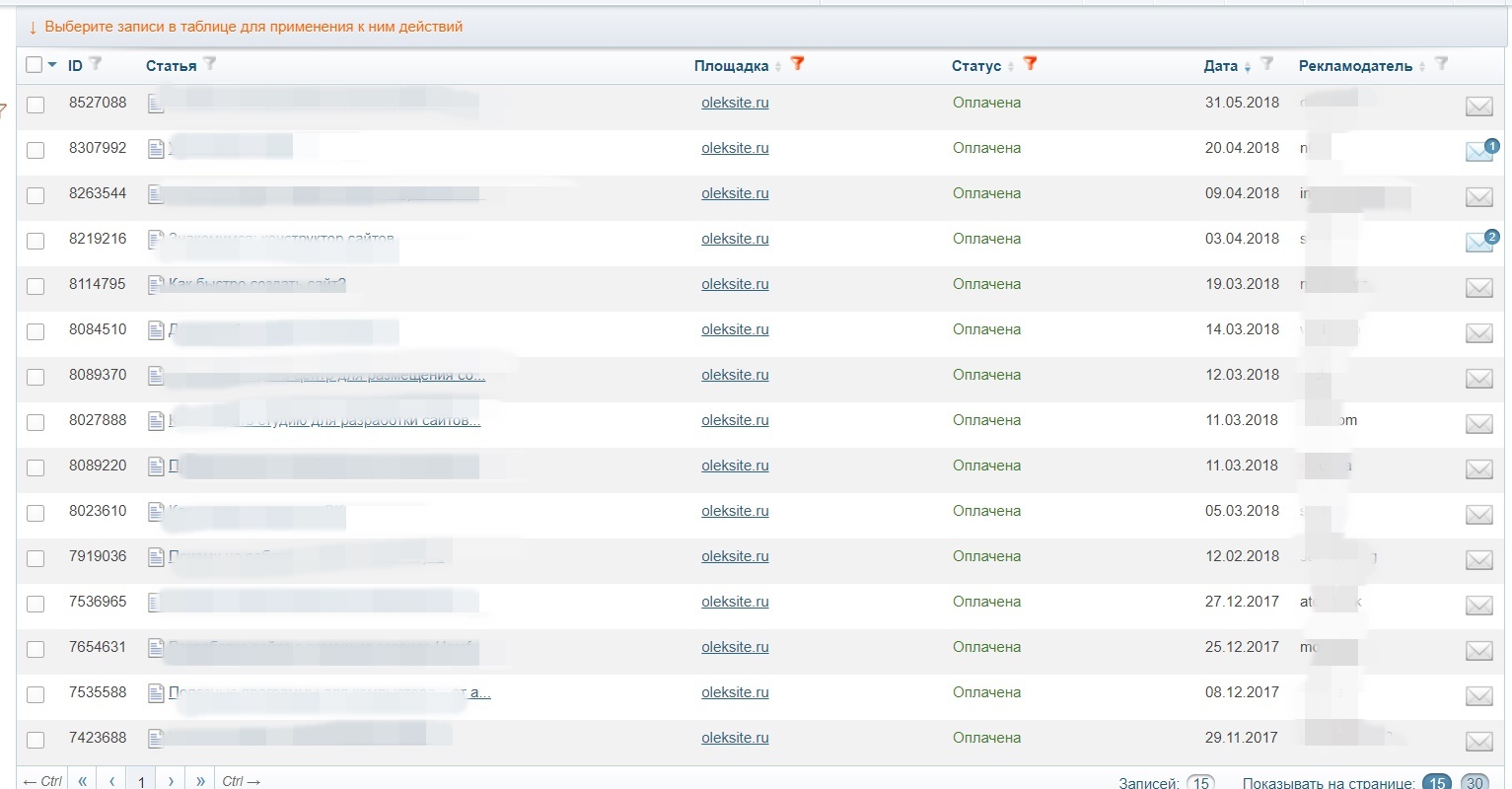Show 30 records per page
This screenshot has width=1512, height=789.
pyautogui.click(x=1475, y=783)
